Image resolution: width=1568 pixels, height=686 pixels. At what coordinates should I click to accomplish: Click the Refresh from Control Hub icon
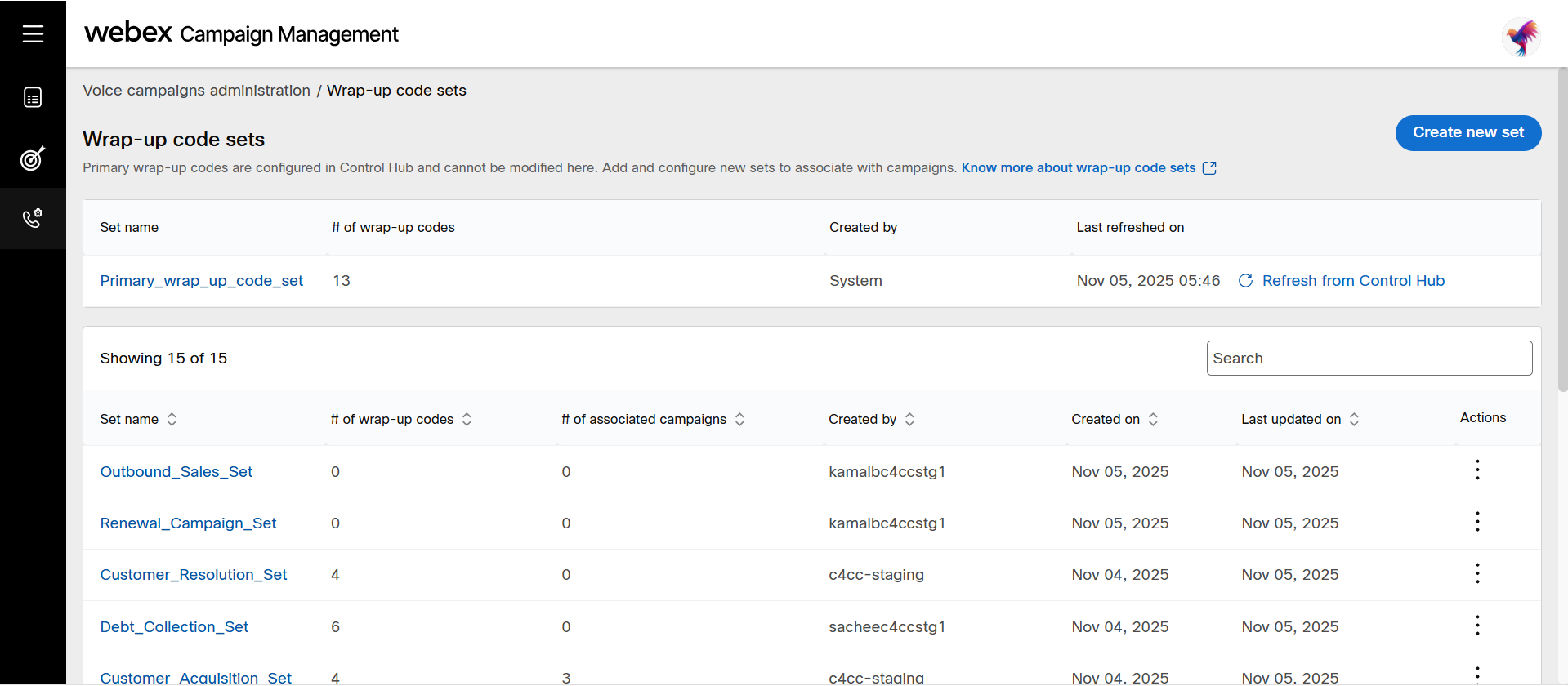coord(1245,281)
